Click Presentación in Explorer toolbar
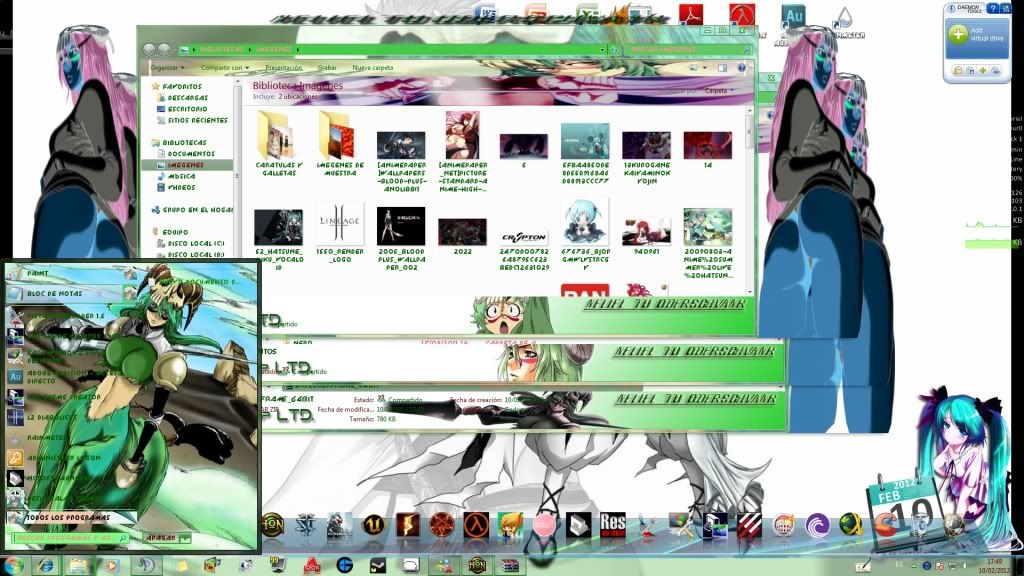The image size is (1024, 576). tap(283, 67)
